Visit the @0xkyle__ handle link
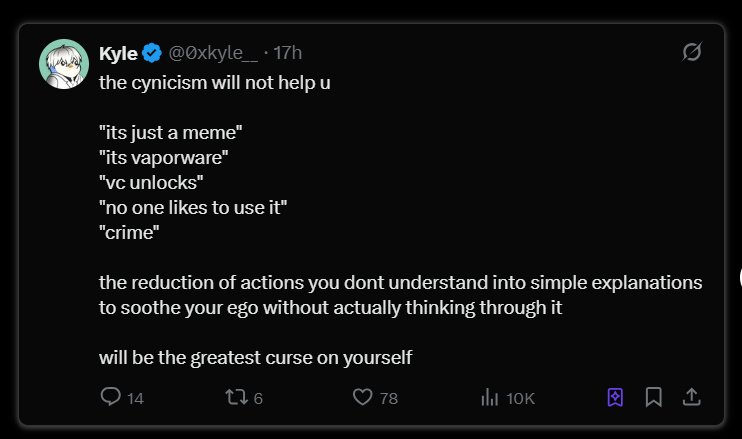The height and width of the screenshot is (439, 742). [212, 52]
